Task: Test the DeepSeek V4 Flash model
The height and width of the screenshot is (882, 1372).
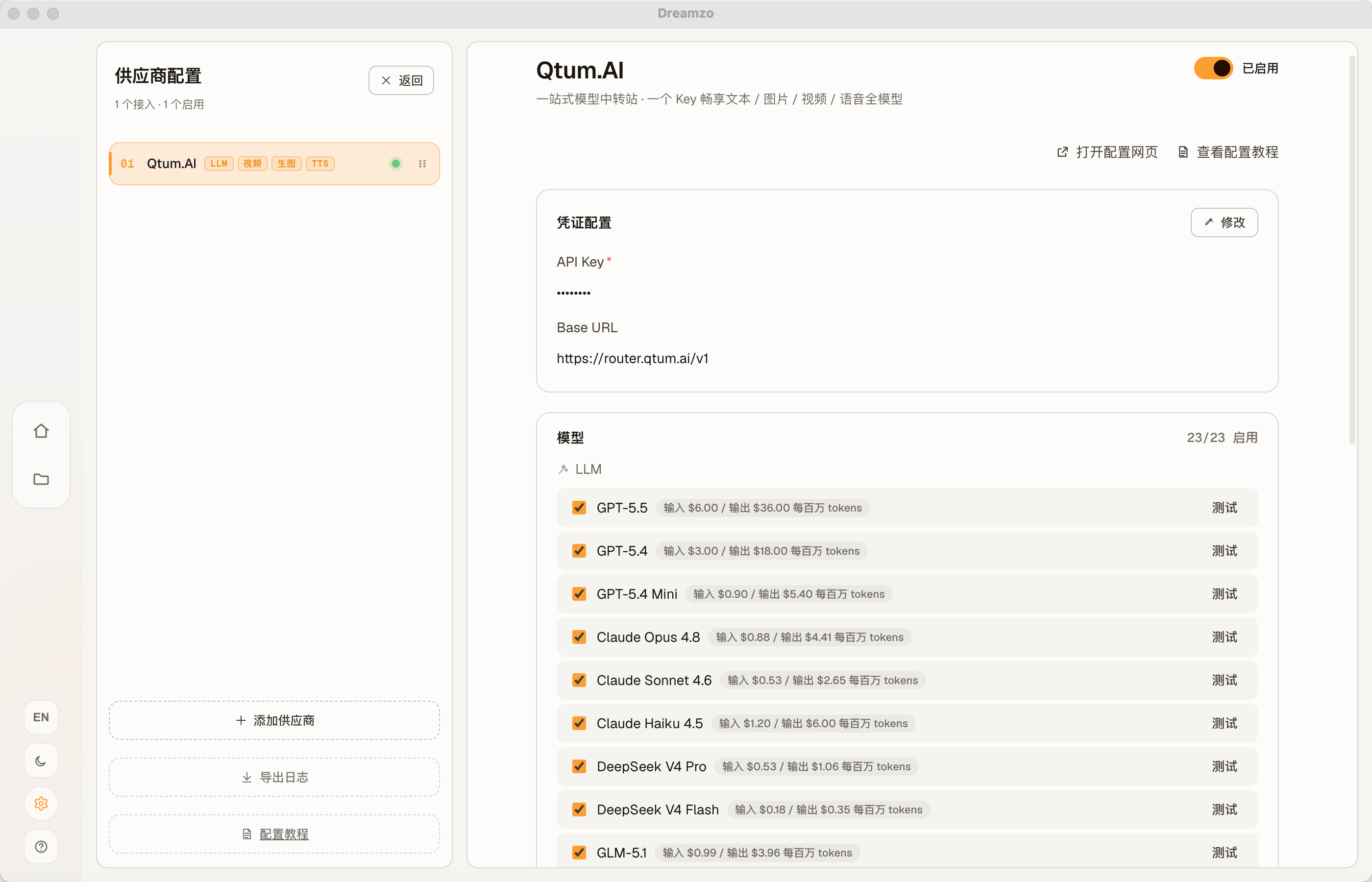Action: point(1224,809)
